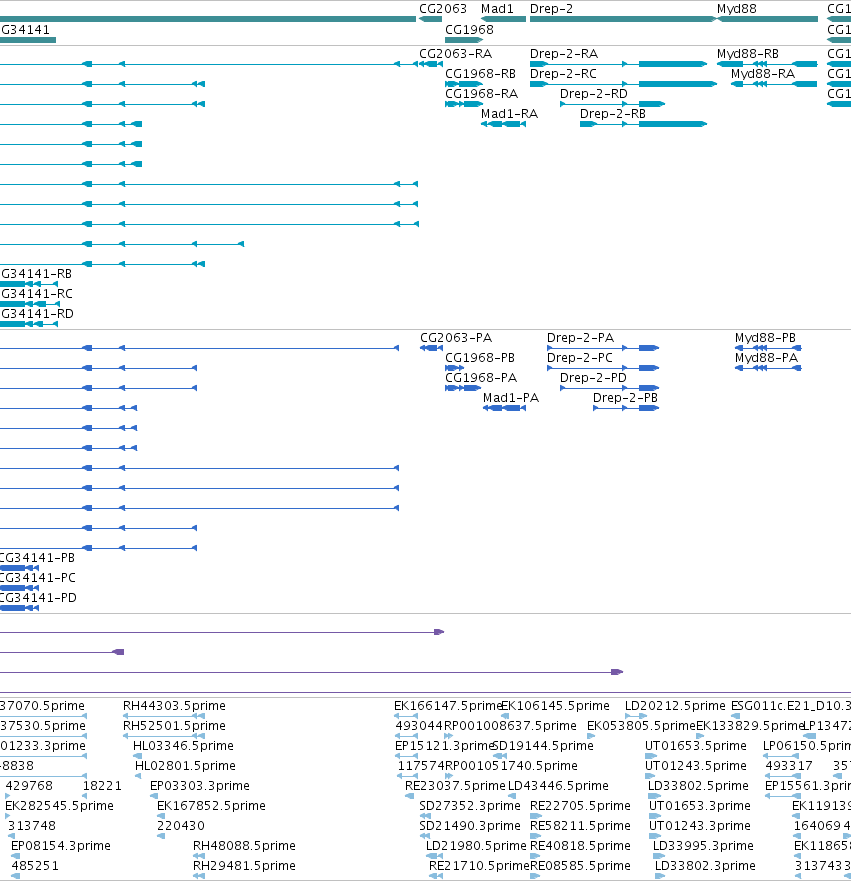Click the Myd88 gene label

[x=736, y=9]
